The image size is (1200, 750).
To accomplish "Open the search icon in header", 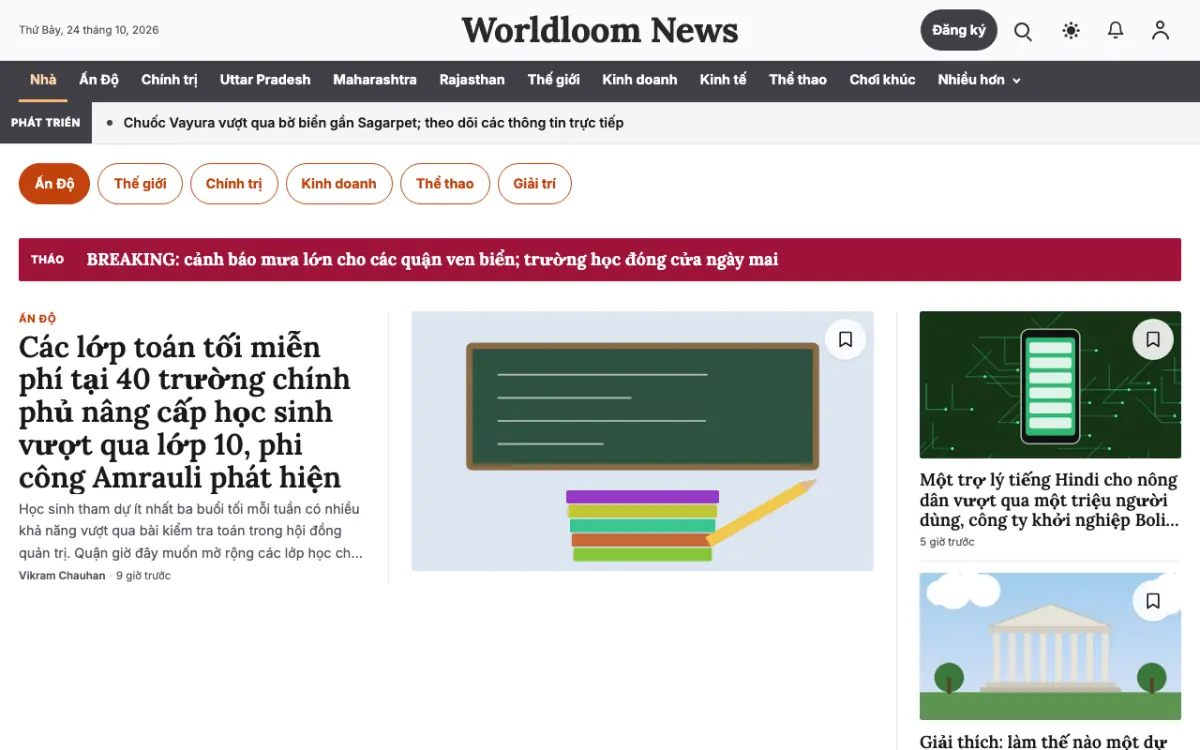I will tap(1023, 31).
